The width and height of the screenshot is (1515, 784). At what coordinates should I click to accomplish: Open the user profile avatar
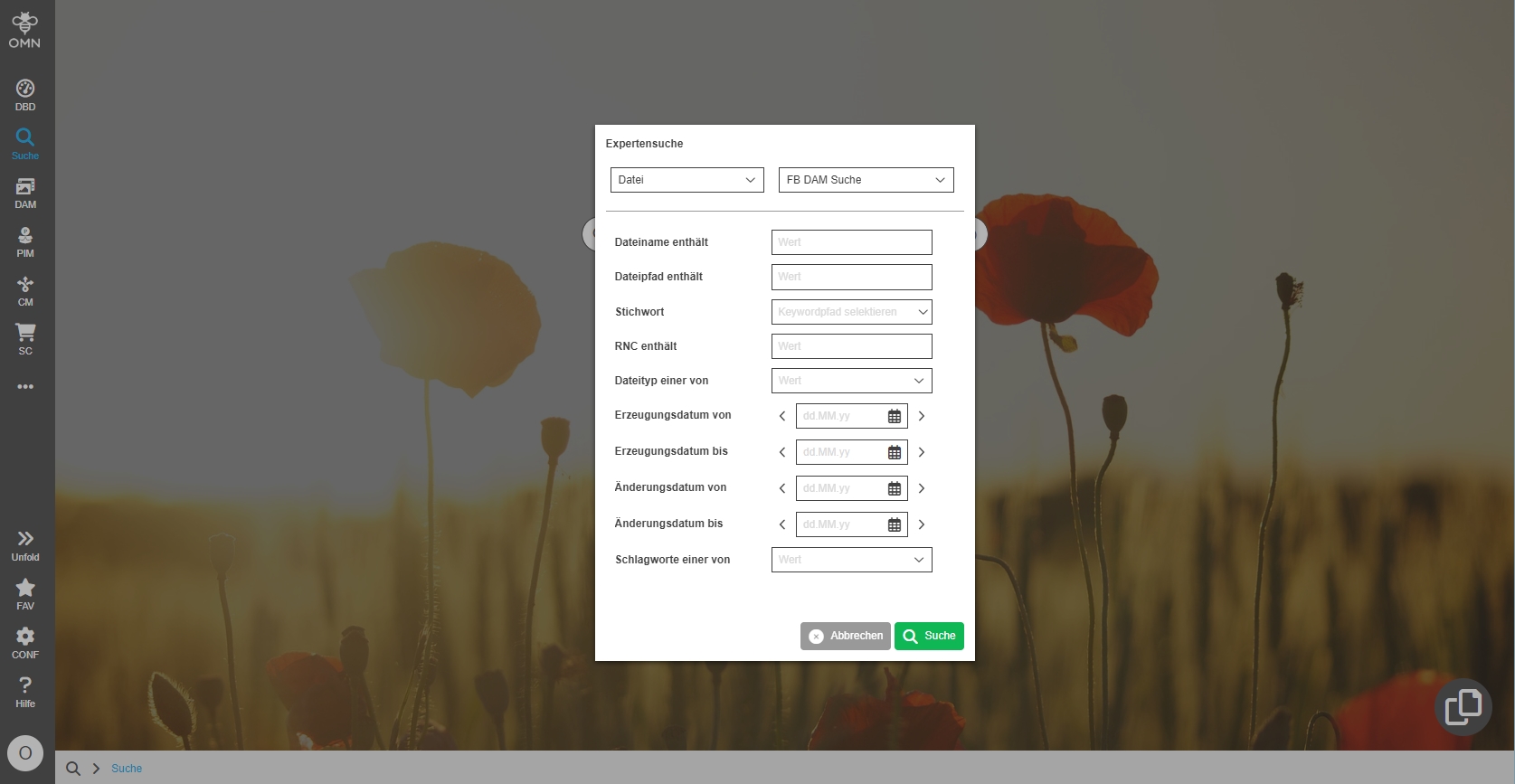point(25,752)
